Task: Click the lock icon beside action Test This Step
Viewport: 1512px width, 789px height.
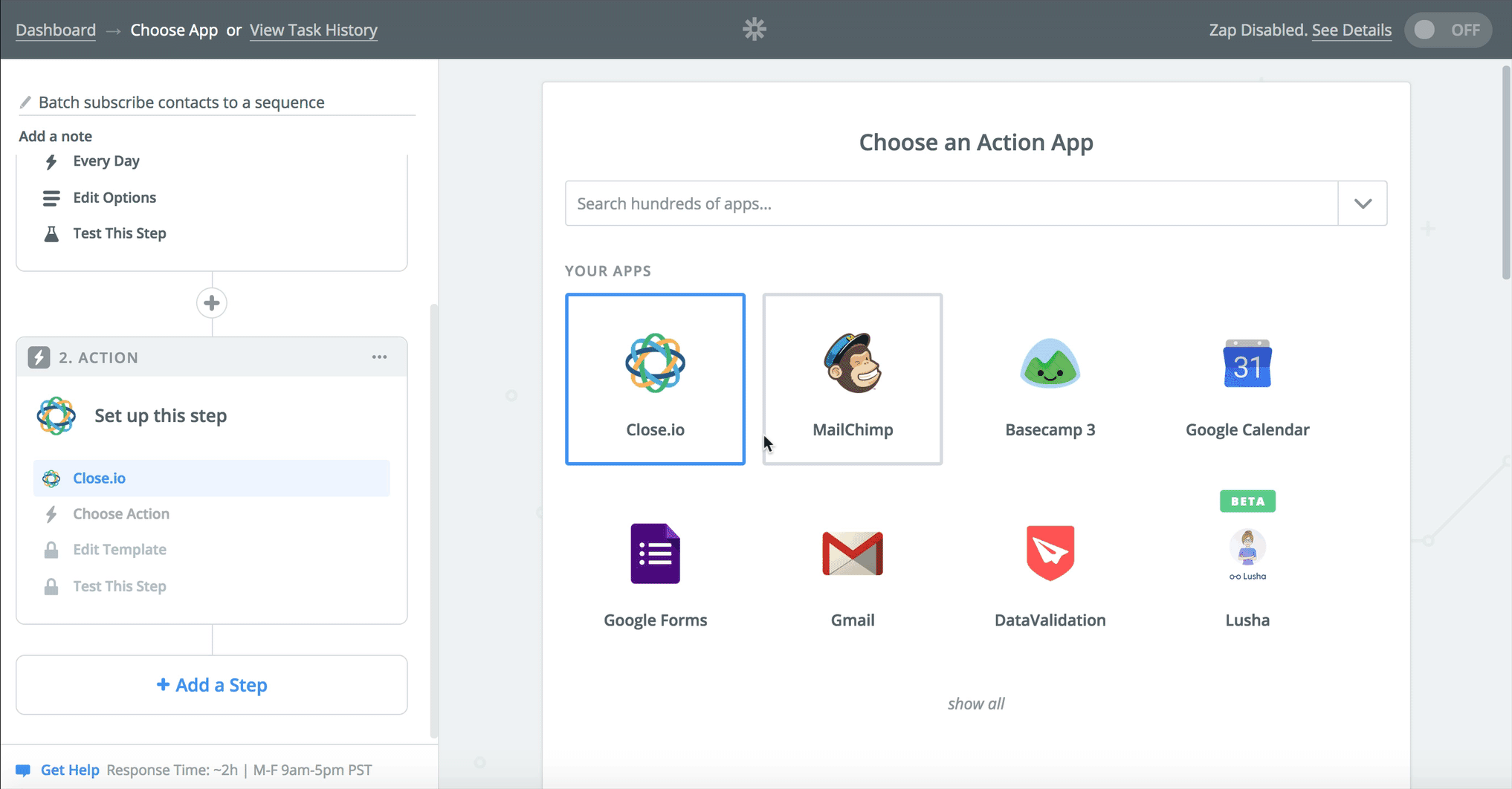Action: [51, 587]
